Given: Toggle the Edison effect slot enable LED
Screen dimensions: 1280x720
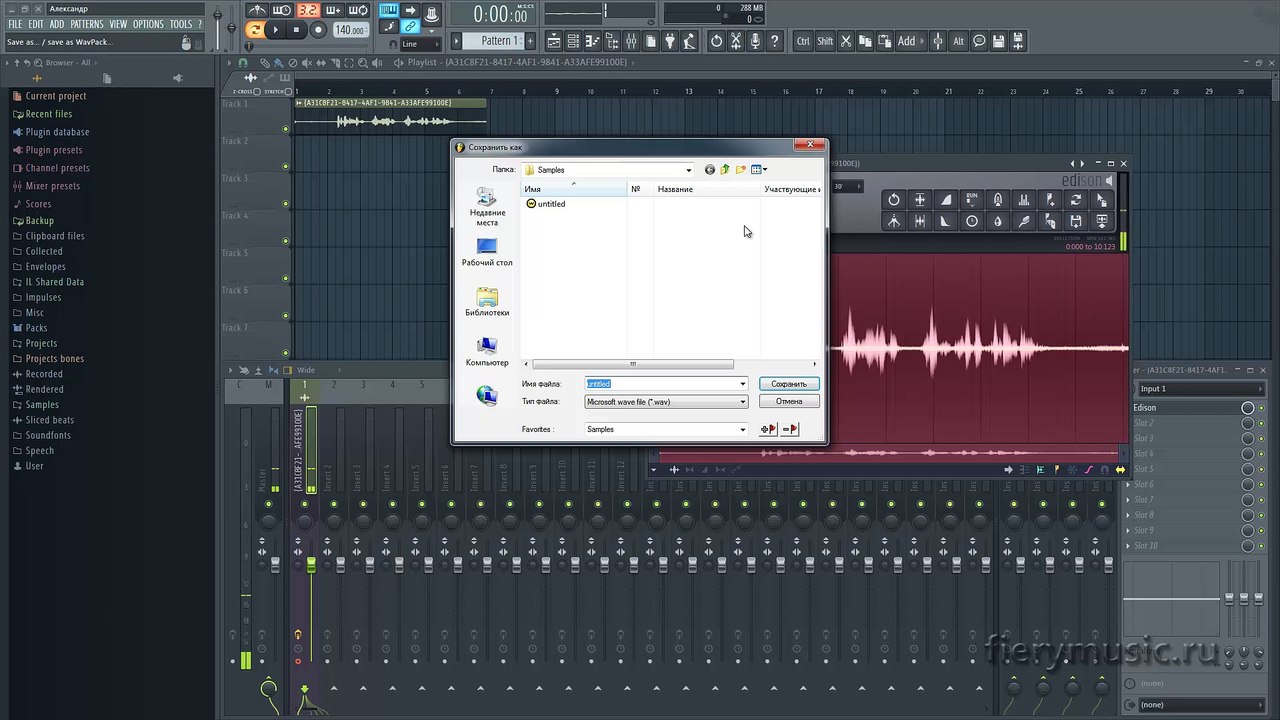Looking at the screenshot, I should tap(1261, 408).
